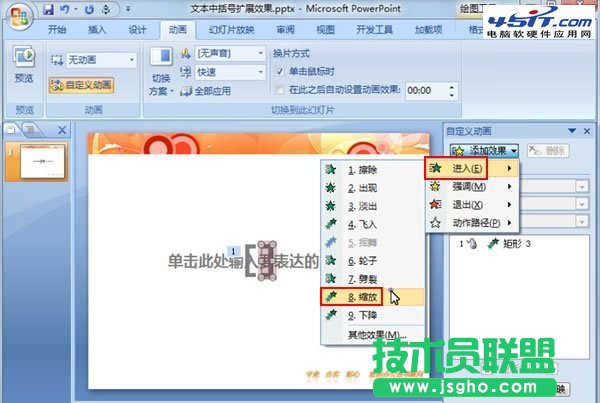Click the 00:00 timing input field
Image resolution: width=600 pixels, height=403 pixels.
point(426,91)
